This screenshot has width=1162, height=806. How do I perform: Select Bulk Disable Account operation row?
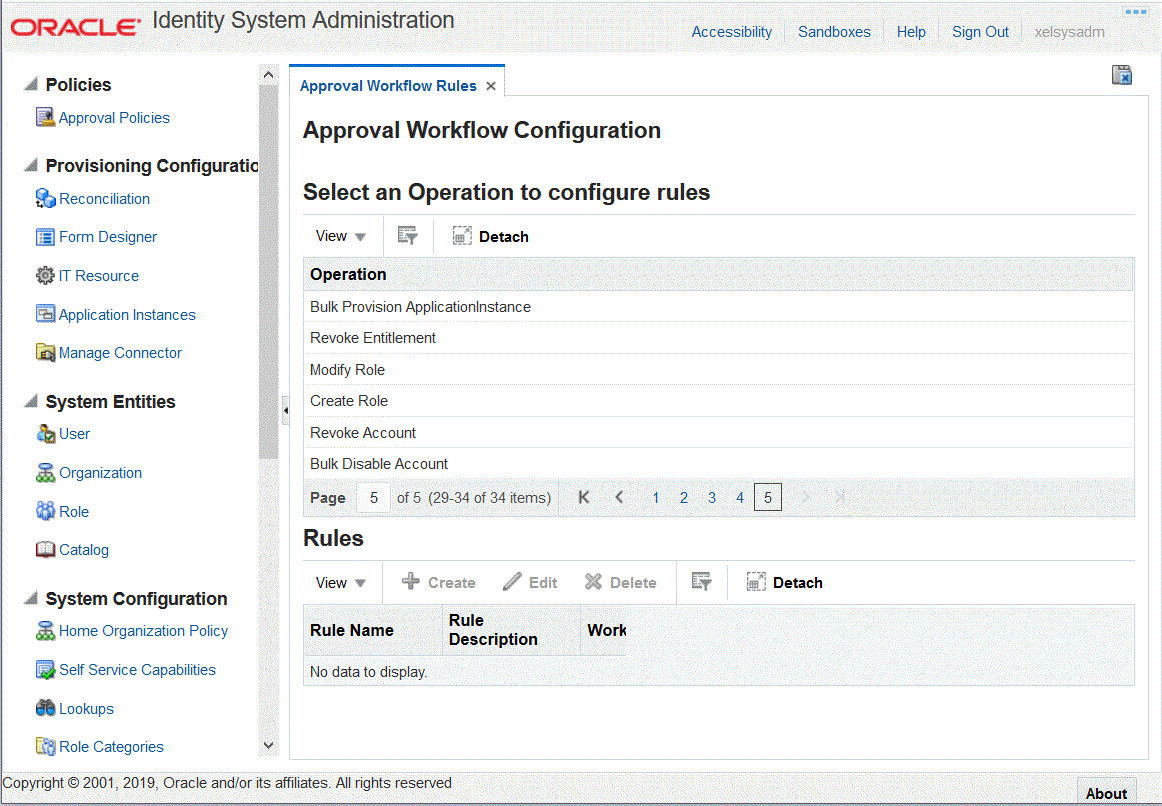click(x=718, y=464)
